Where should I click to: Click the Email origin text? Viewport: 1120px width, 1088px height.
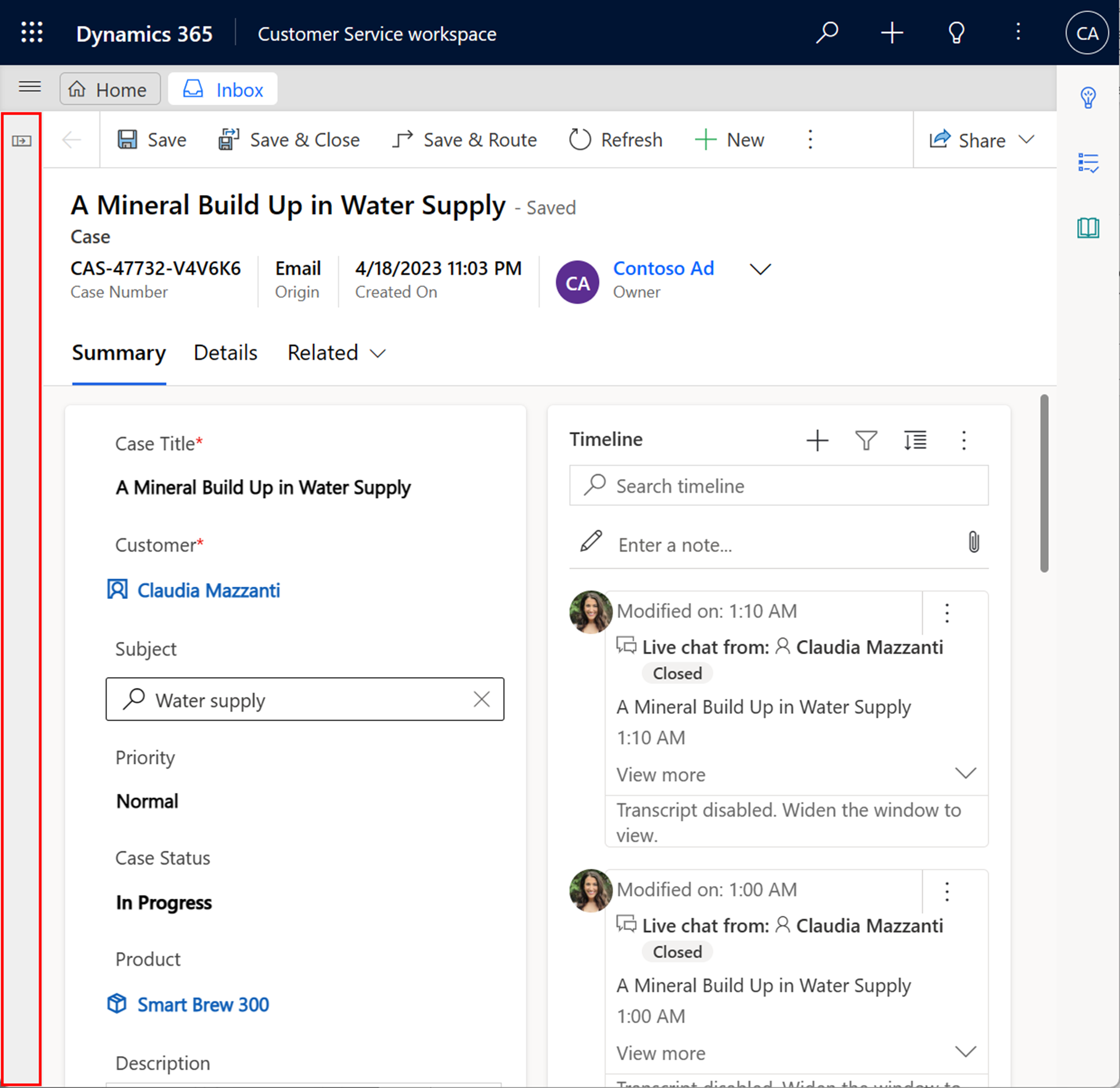pos(298,268)
